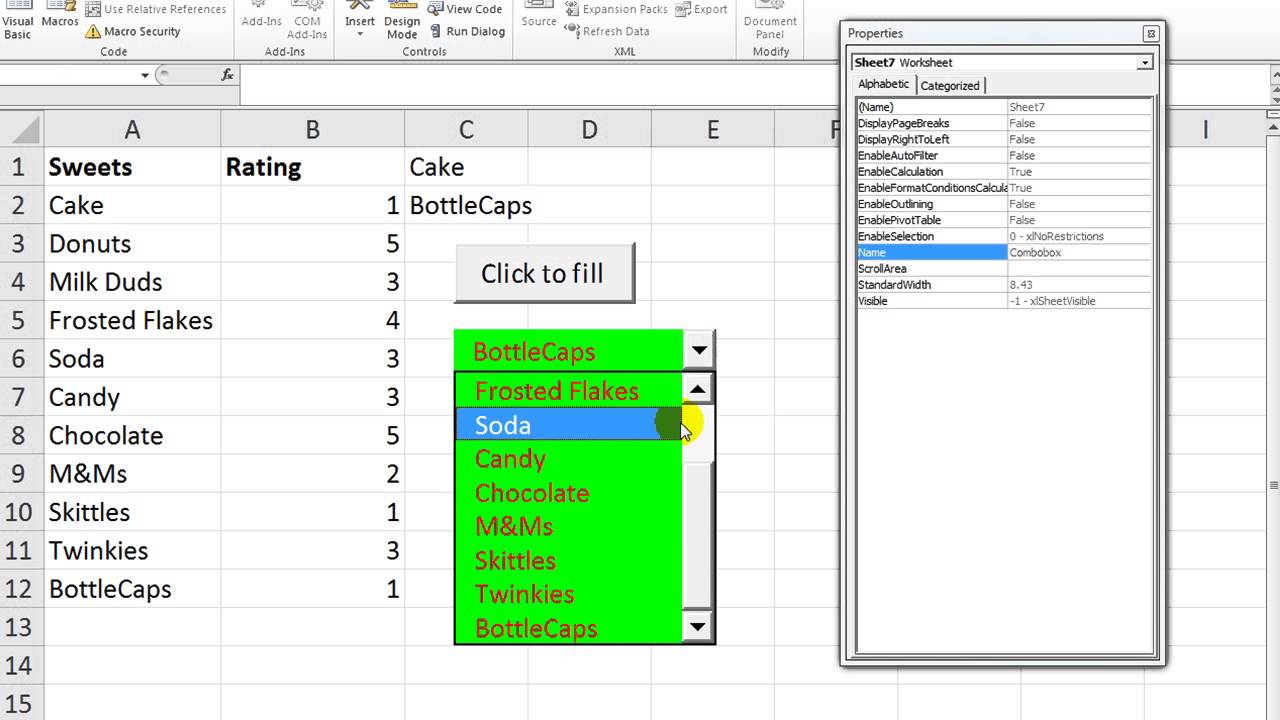Switch to the Categorized tab
1280x720 pixels.
tap(951, 86)
